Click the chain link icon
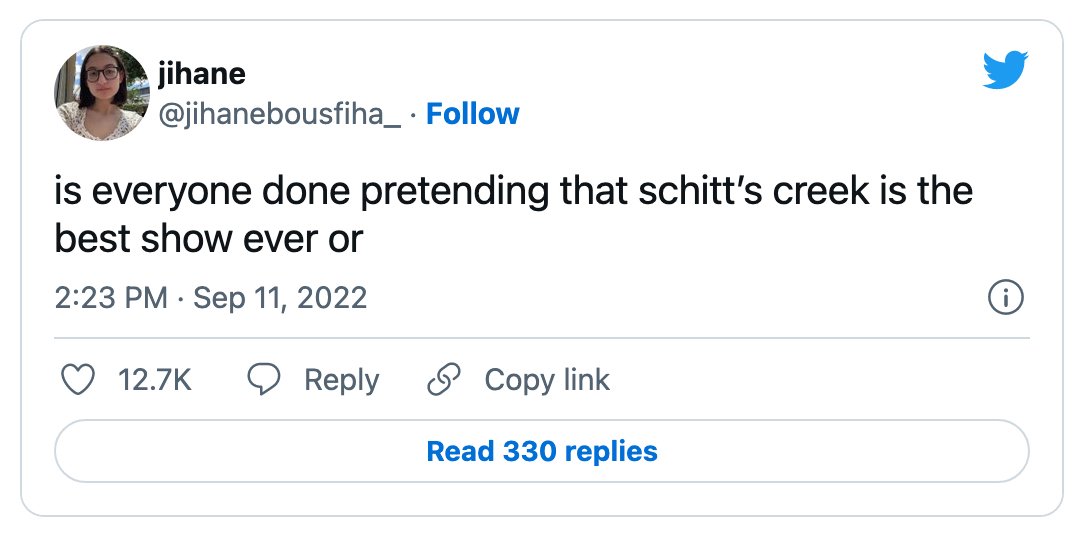Viewport: 1079px width, 535px height. (444, 379)
